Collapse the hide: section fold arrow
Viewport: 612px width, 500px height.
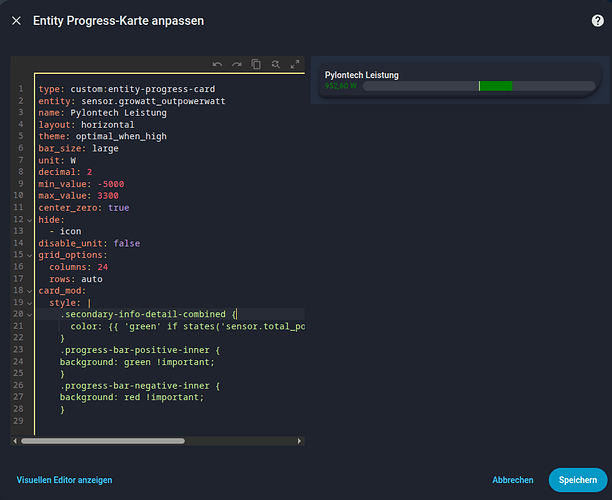[30, 219]
